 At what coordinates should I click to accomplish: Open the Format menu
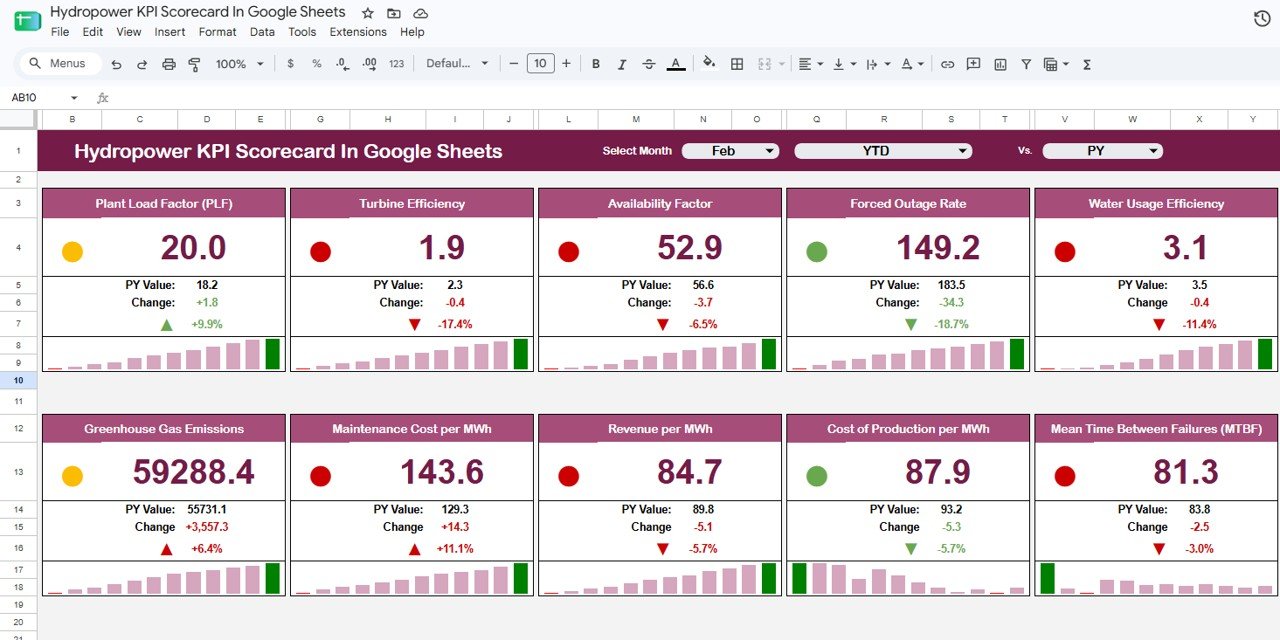218,32
